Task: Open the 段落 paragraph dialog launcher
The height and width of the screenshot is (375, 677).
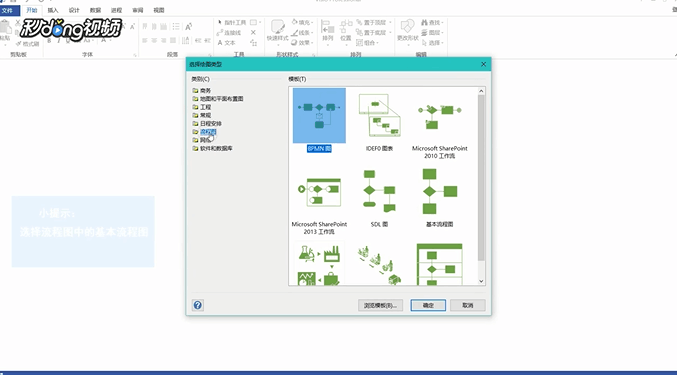Action: 210,55
